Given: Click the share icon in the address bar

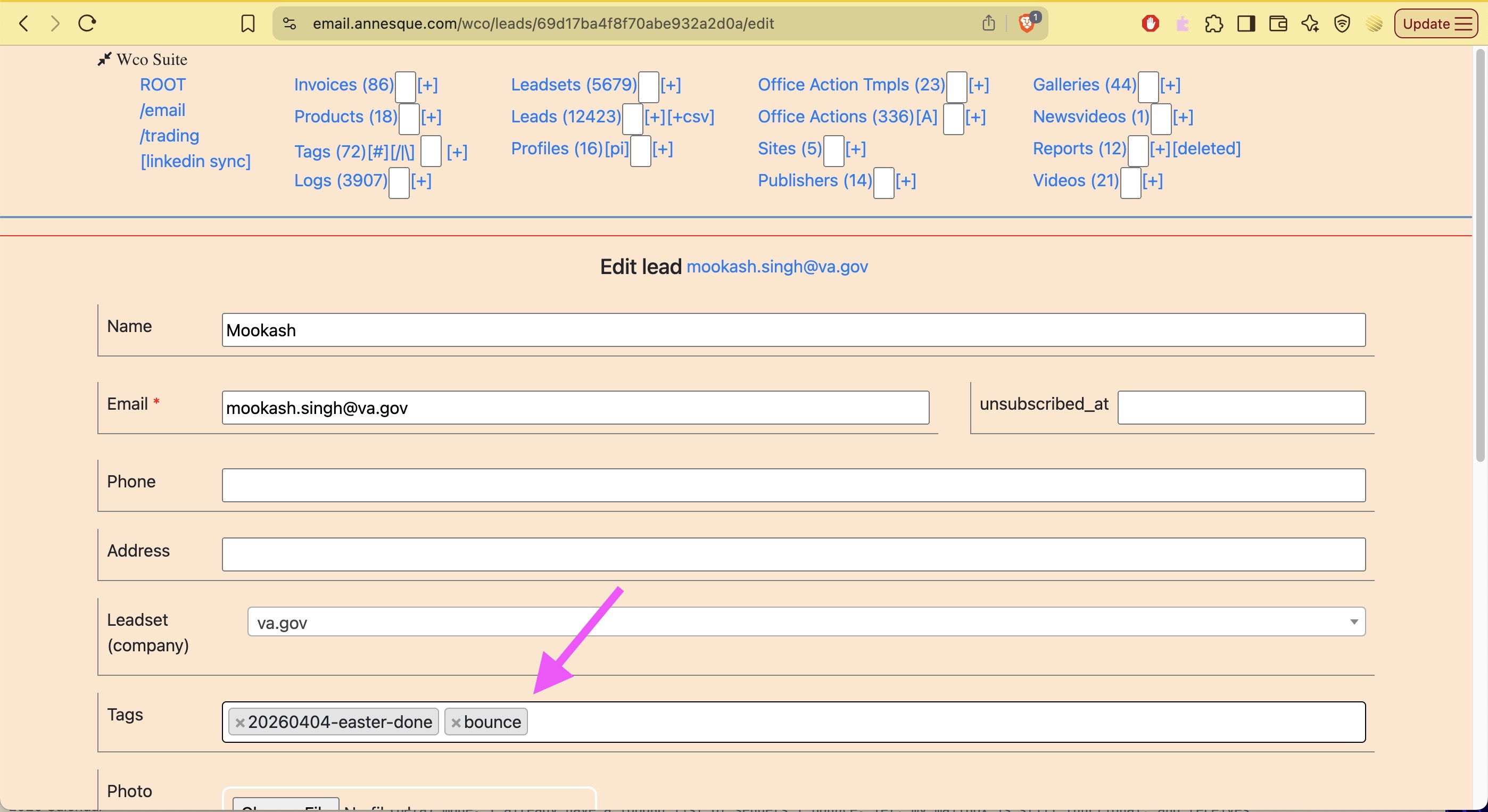Looking at the screenshot, I should 988,23.
